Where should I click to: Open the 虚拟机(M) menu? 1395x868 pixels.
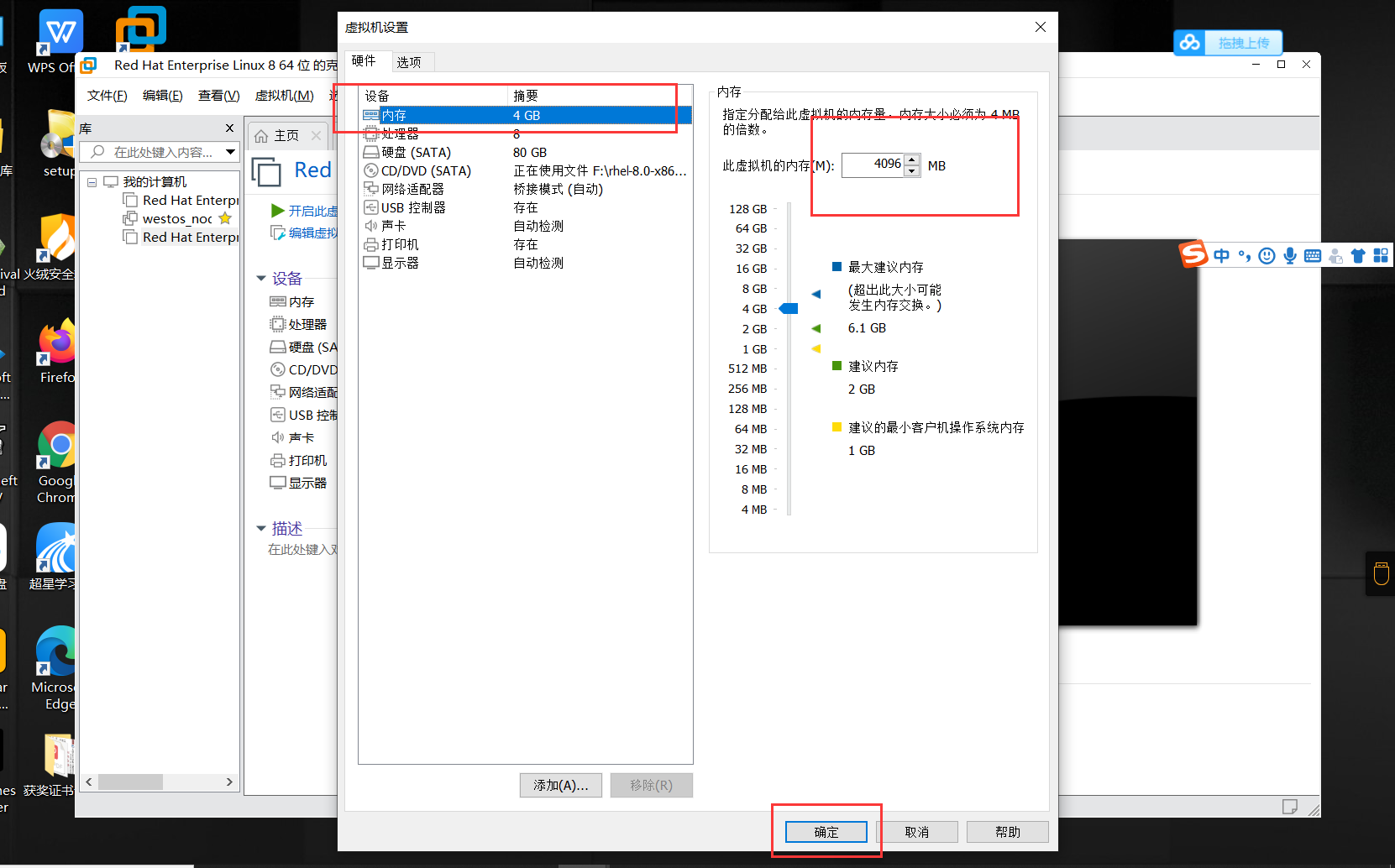(285, 96)
